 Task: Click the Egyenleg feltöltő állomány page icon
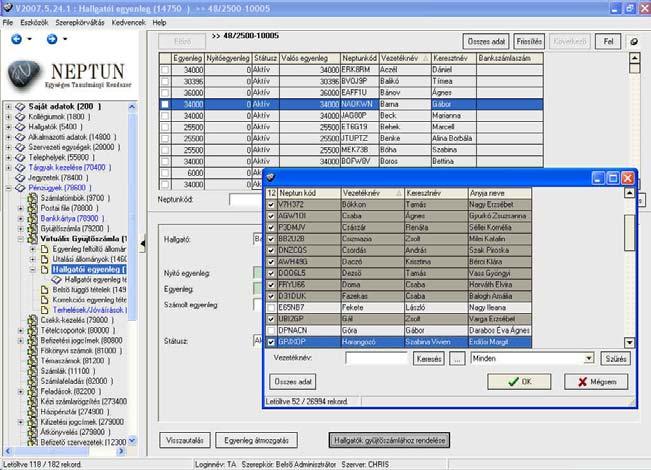(x=44, y=249)
